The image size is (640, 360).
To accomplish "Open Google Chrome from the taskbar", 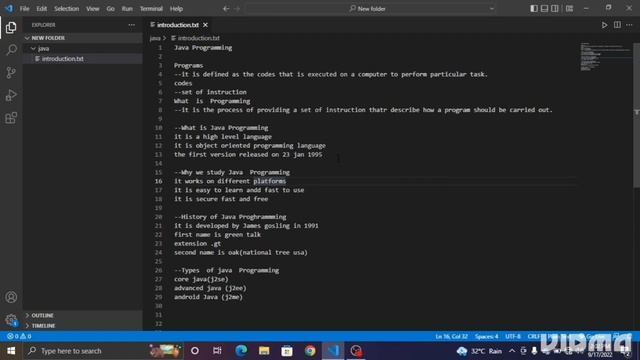I will [x=310, y=351].
